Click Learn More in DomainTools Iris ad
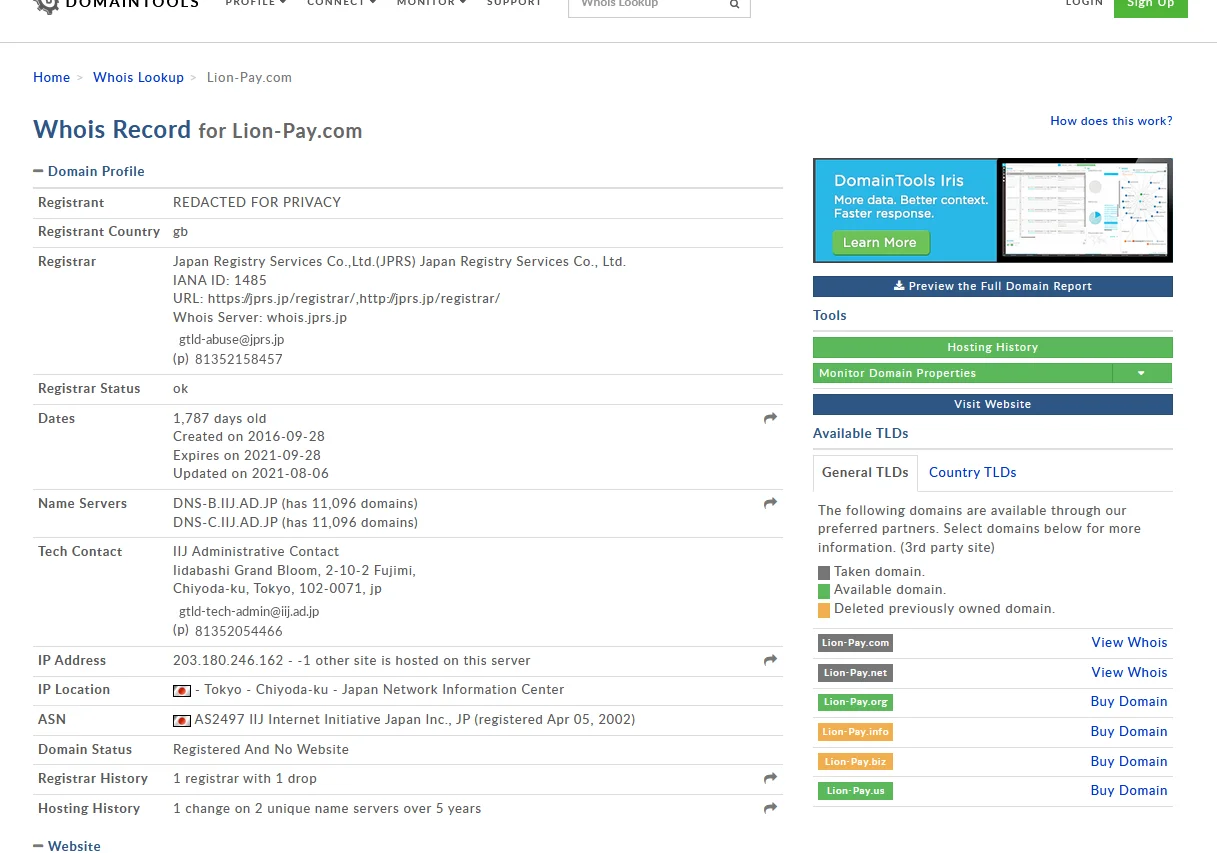 880,242
